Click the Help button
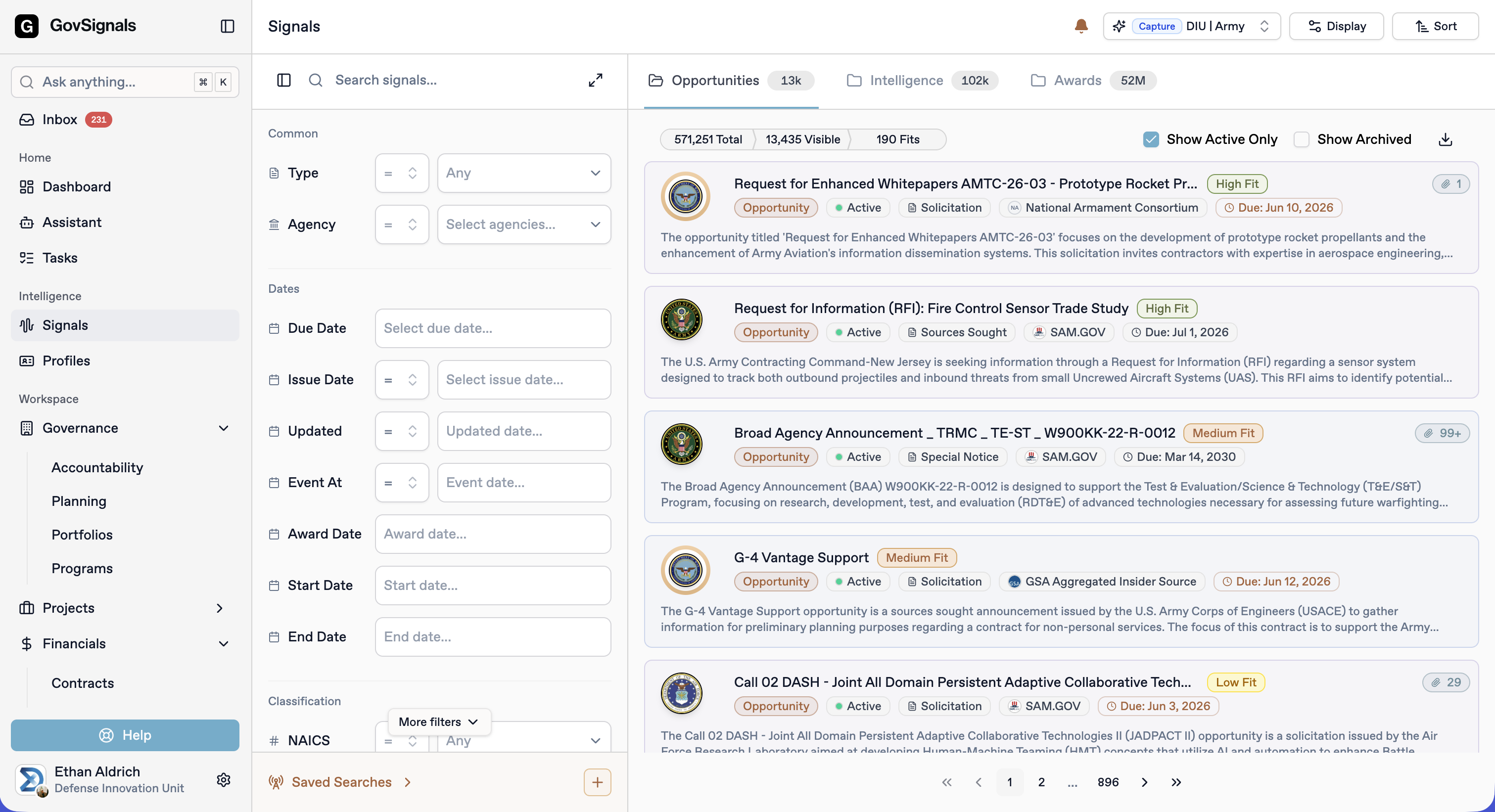 click(125, 735)
